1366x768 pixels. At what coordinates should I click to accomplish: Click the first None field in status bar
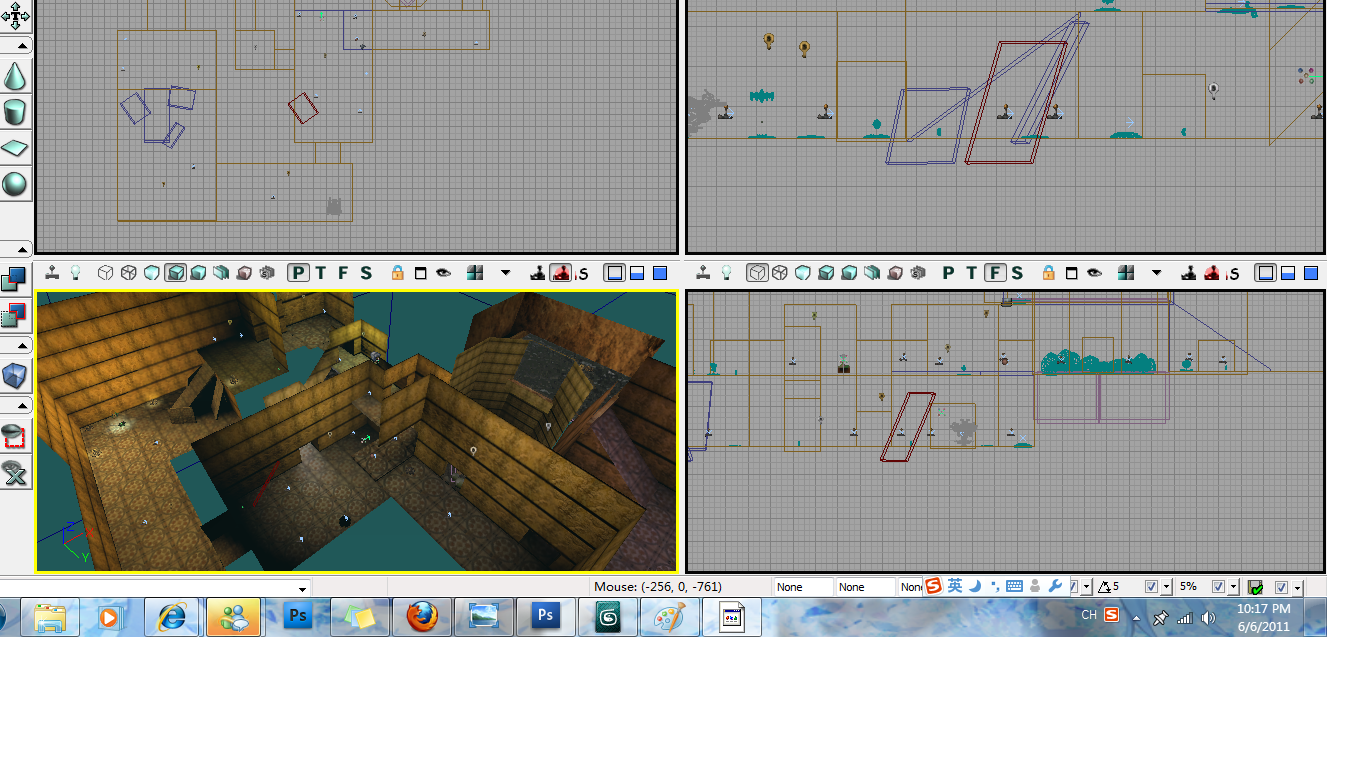(803, 587)
